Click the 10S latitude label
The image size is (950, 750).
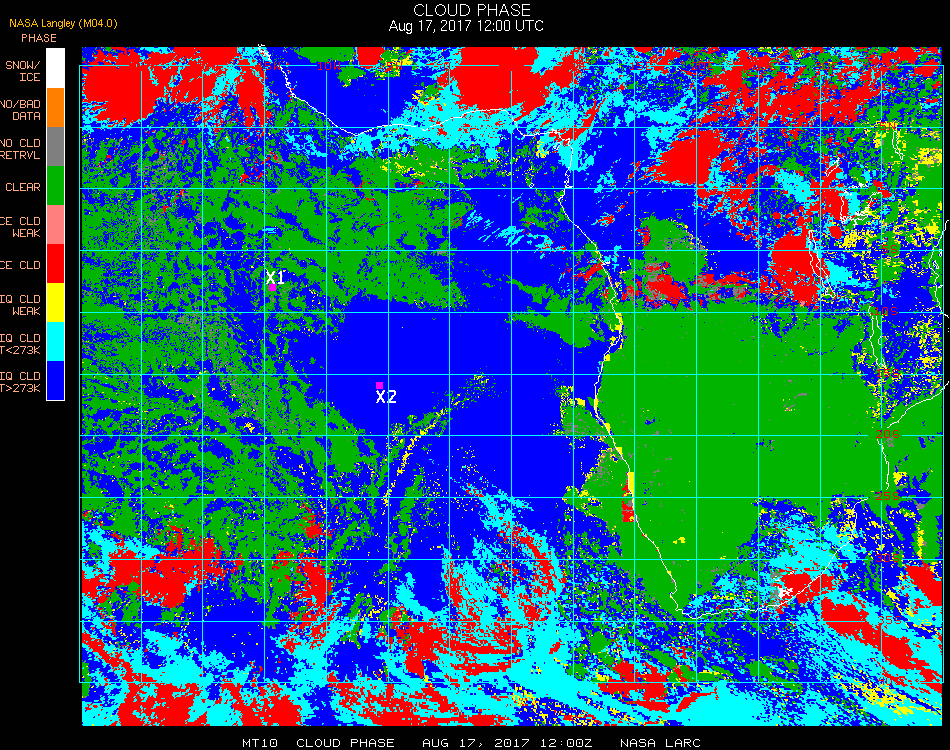[886, 311]
